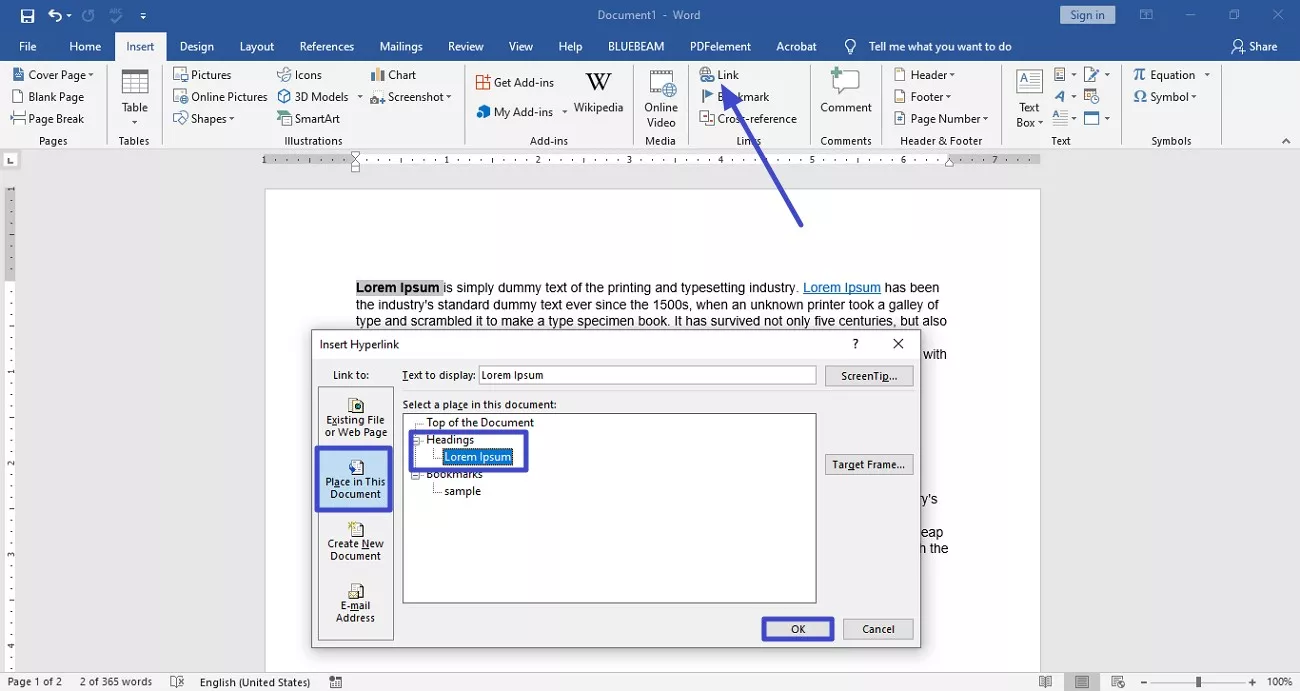
Task: Choose Create New Document link type
Action: click(x=355, y=541)
